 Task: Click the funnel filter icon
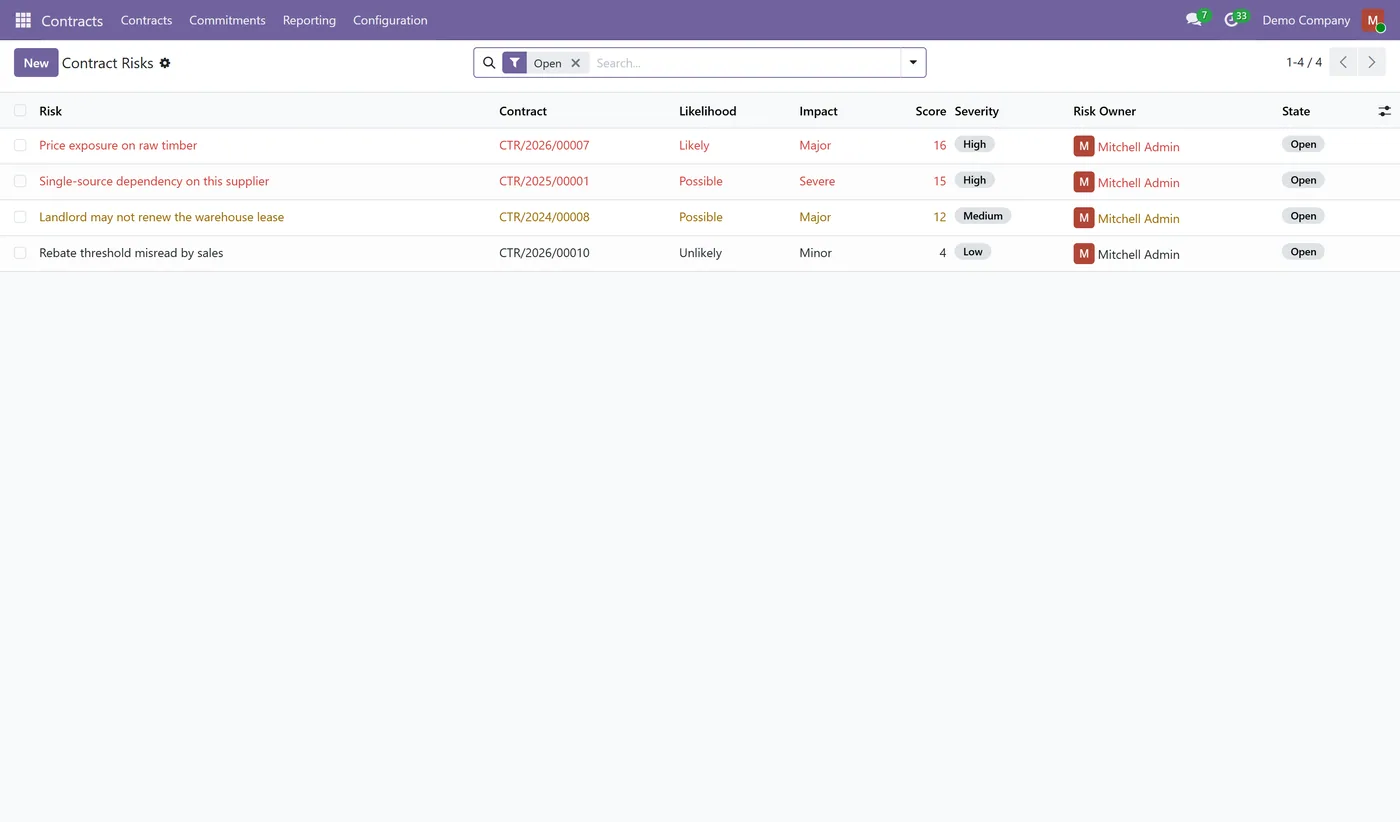514,63
